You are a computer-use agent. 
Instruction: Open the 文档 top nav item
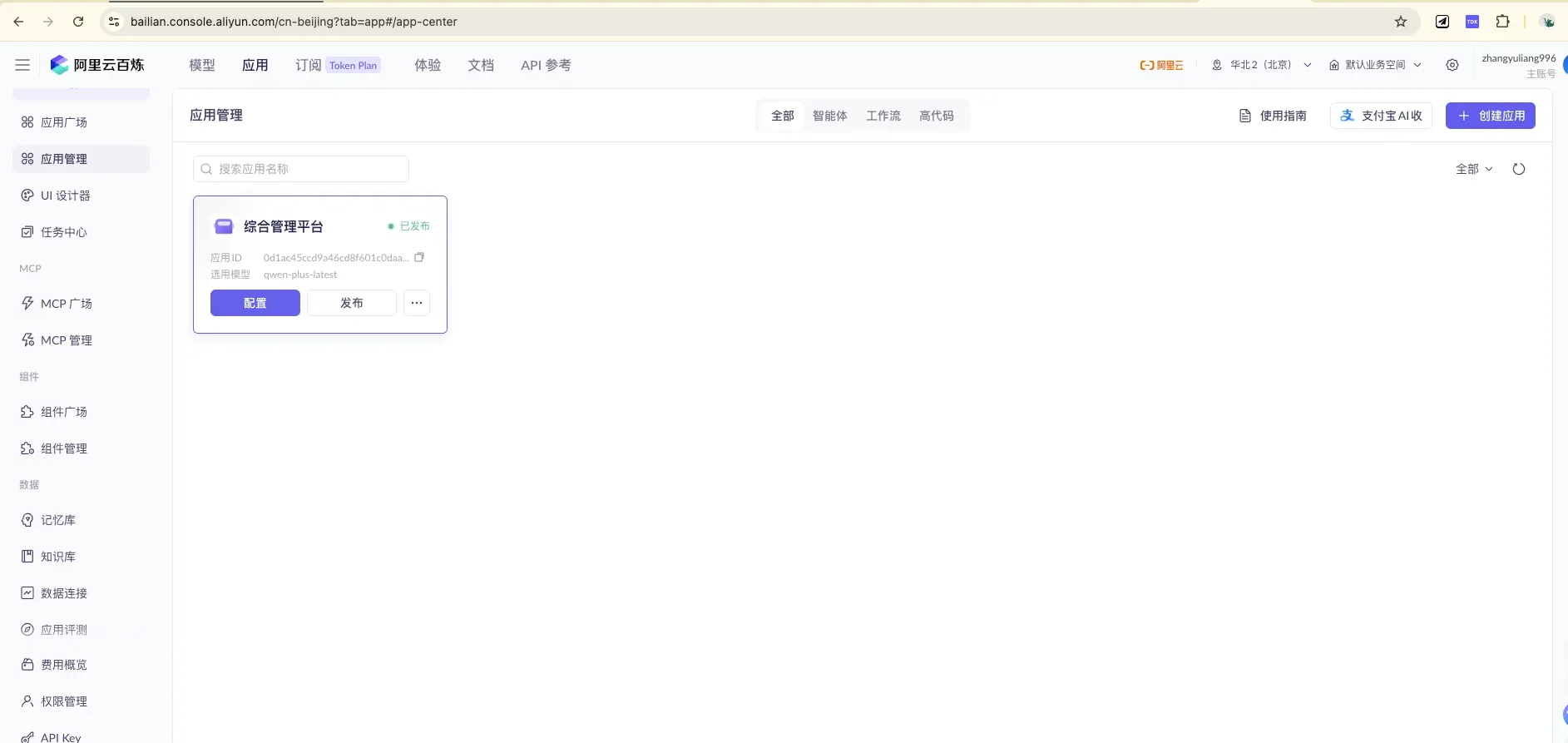[481, 65]
